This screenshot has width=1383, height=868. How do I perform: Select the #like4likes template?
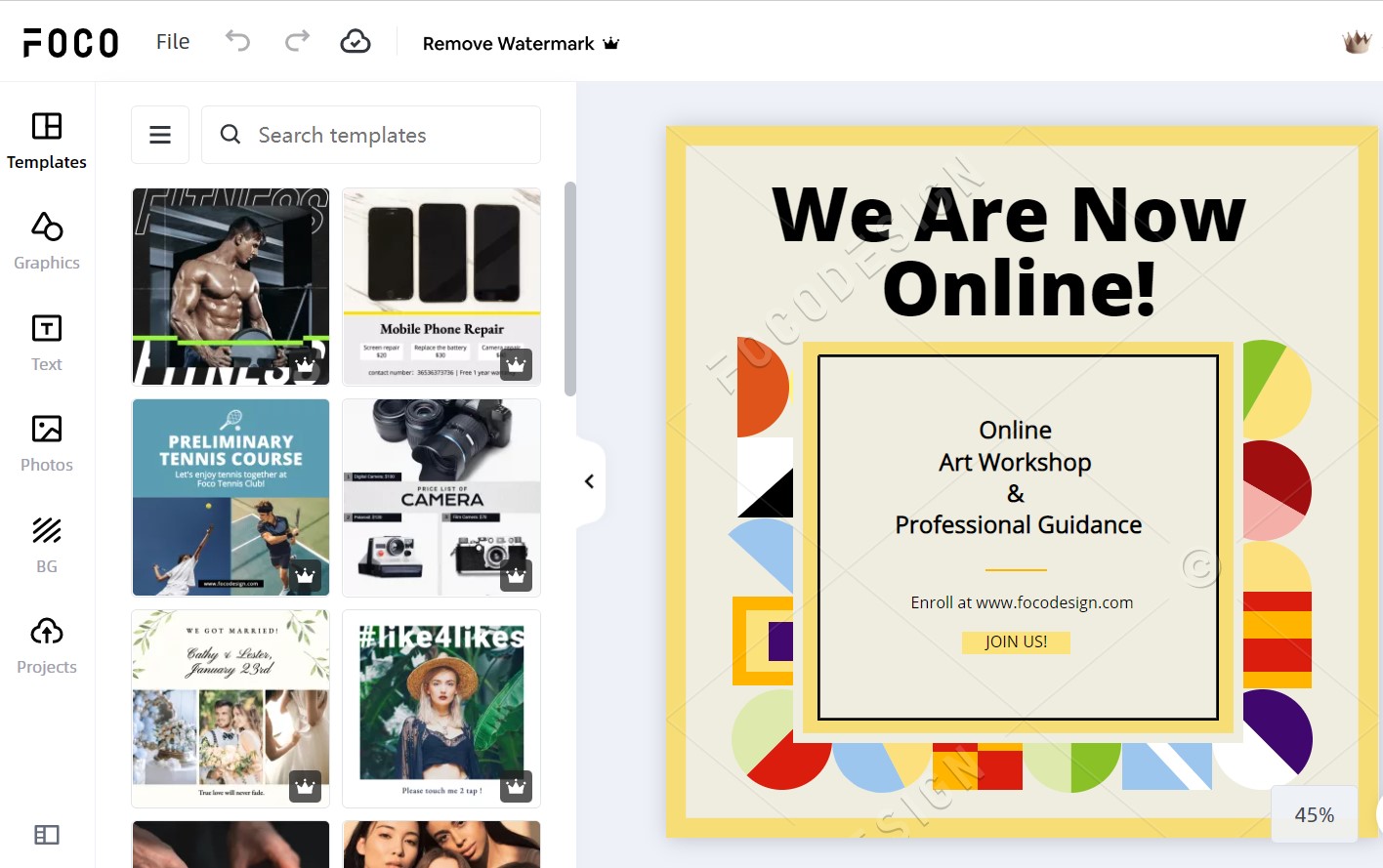(441, 709)
